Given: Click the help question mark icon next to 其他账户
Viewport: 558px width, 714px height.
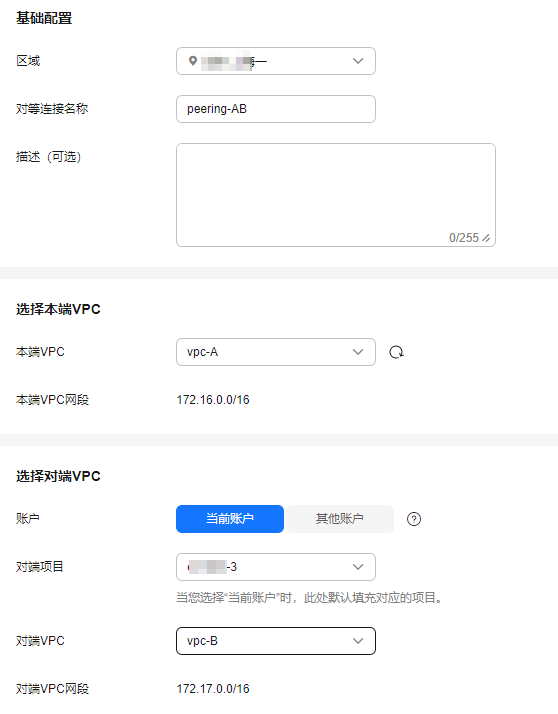Looking at the screenshot, I should click(414, 519).
